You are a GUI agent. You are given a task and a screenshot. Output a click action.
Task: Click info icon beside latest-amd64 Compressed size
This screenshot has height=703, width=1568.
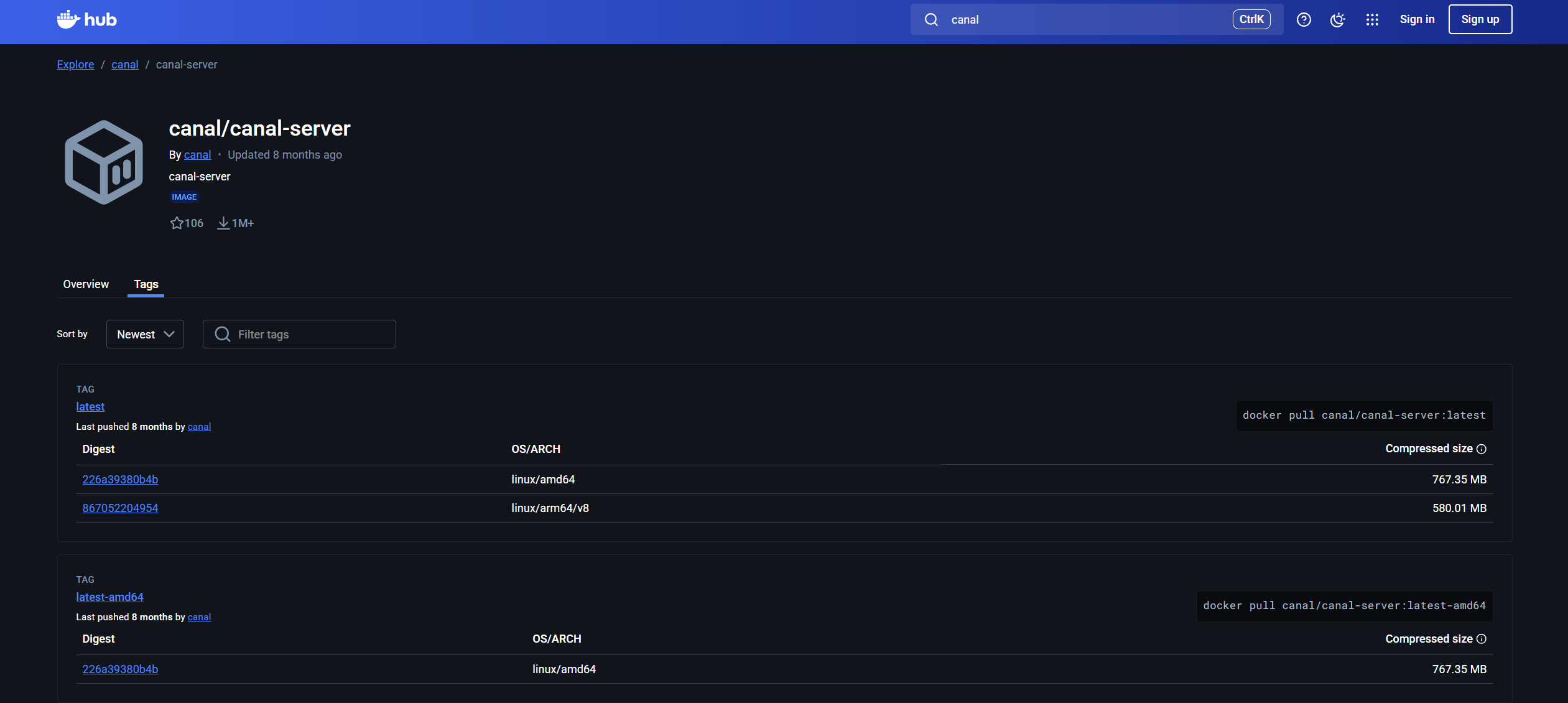pyautogui.click(x=1482, y=639)
